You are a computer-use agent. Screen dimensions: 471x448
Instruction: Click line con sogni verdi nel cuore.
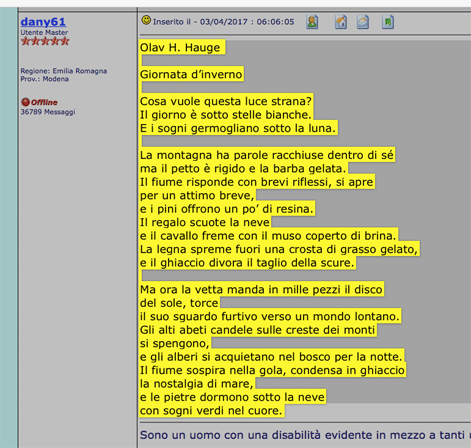click(211, 411)
